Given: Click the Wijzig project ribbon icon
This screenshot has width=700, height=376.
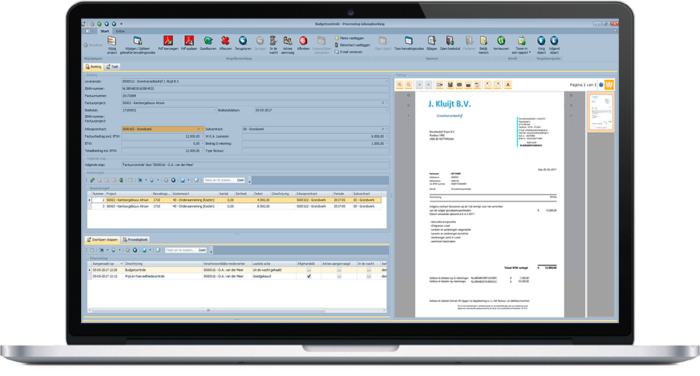Looking at the screenshot, I should point(112,42).
